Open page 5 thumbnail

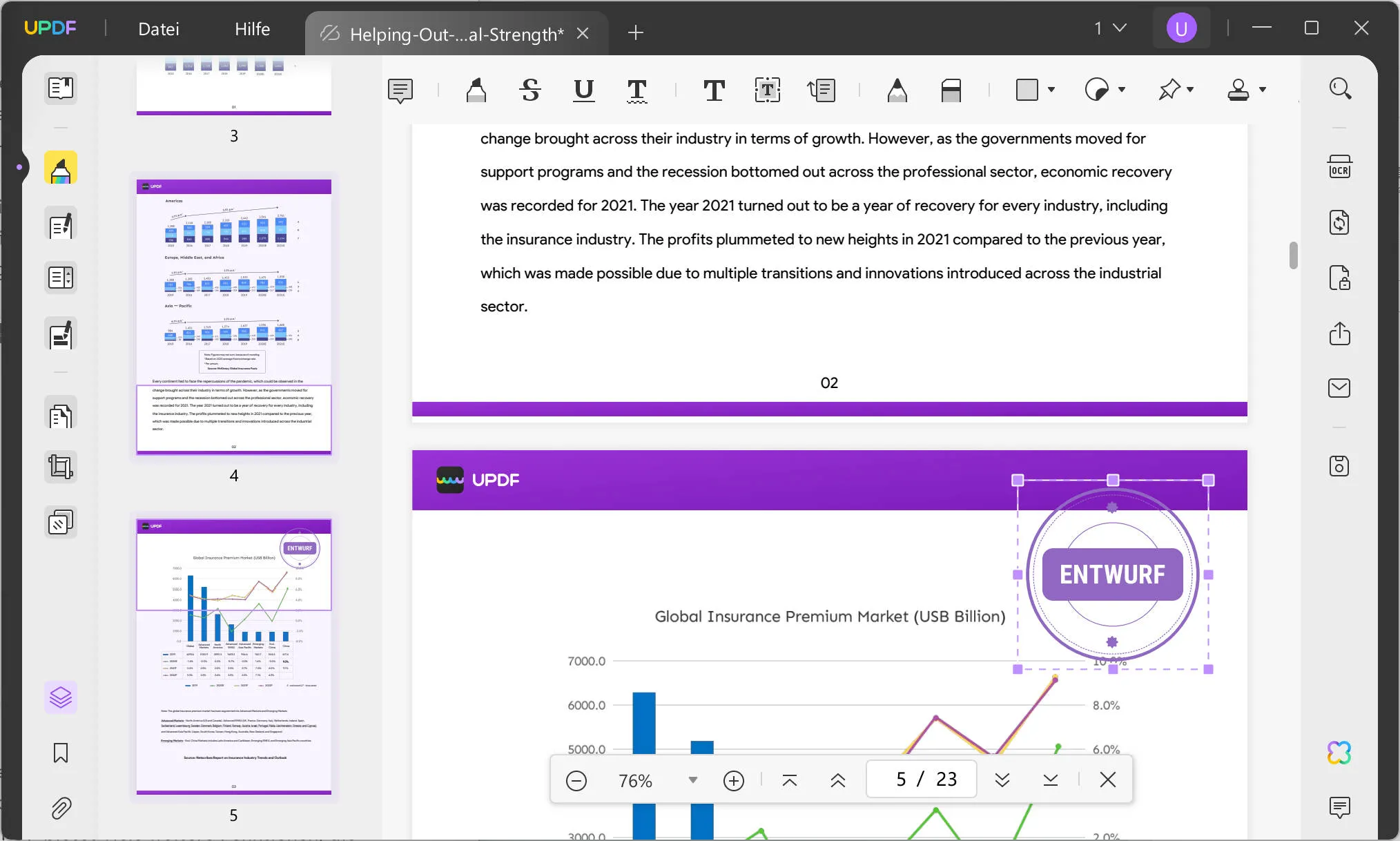(234, 657)
